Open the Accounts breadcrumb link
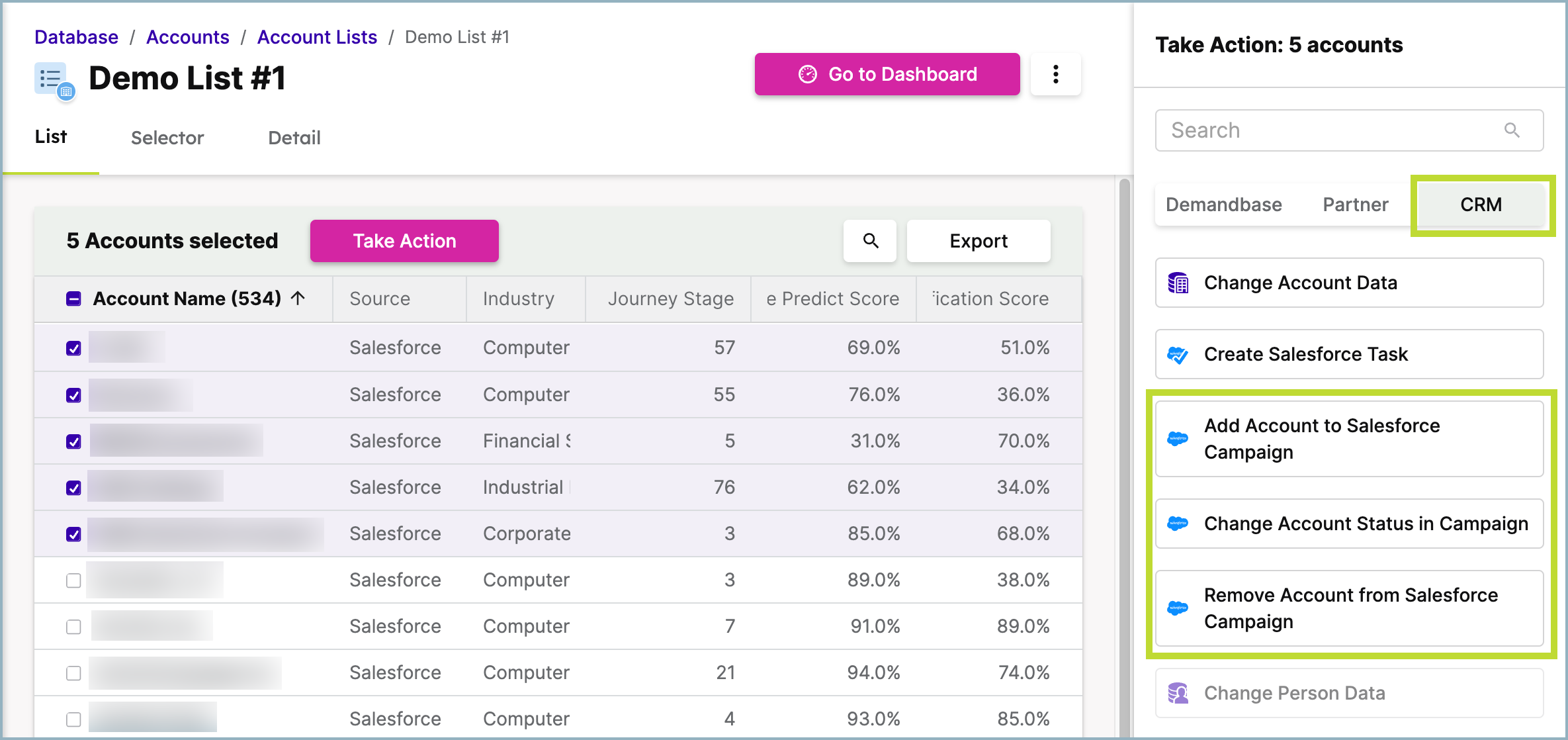Image resolution: width=1568 pixels, height=740 pixels. coord(188,37)
